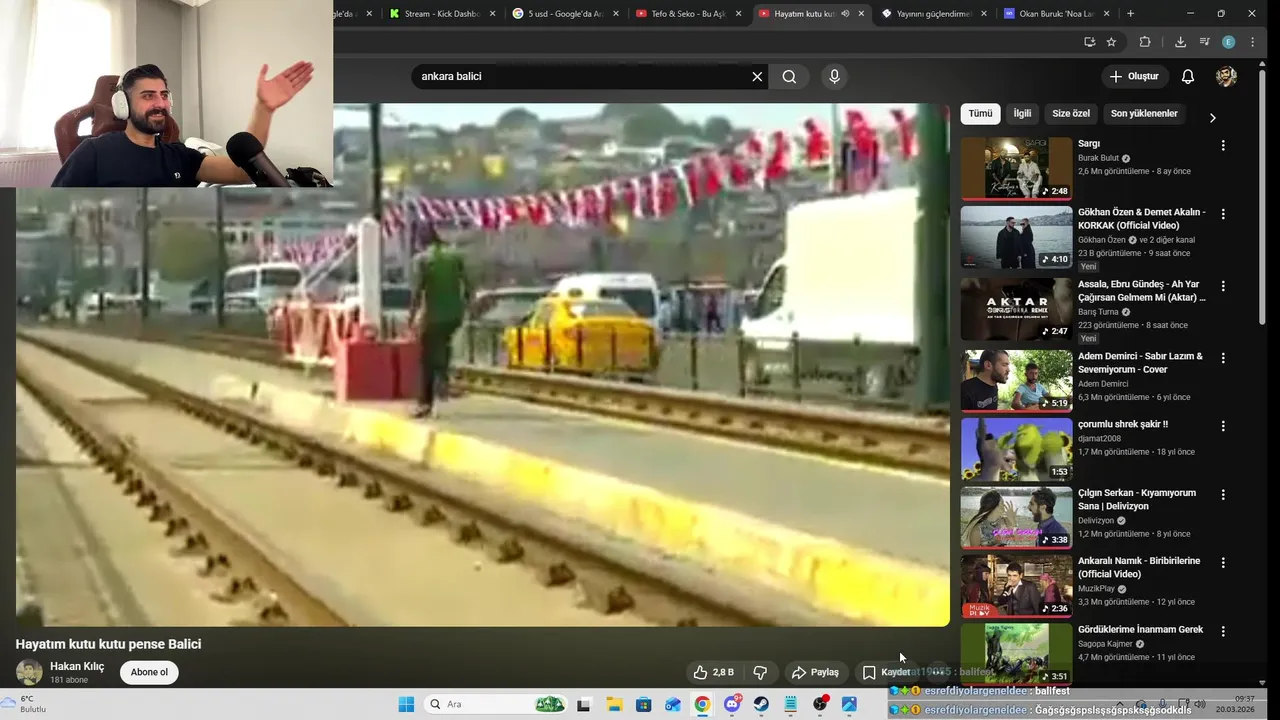
Task: Open more options for Sabır Lazım video
Action: (1222, 358)
